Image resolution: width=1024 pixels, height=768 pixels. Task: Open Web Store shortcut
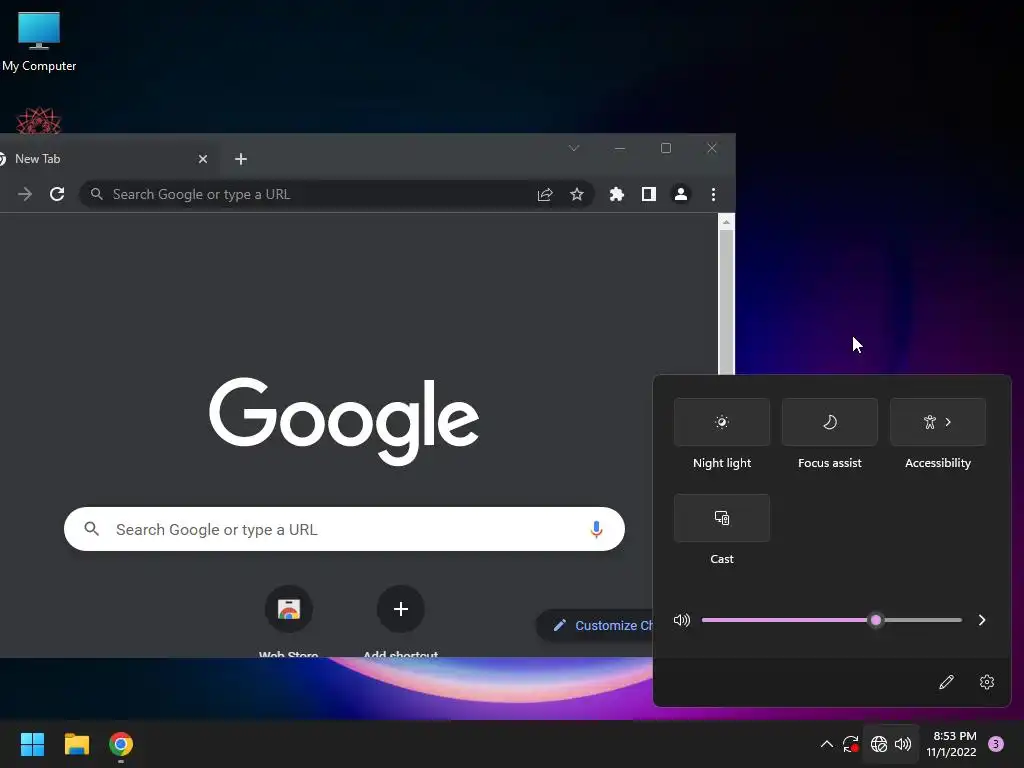289,609
